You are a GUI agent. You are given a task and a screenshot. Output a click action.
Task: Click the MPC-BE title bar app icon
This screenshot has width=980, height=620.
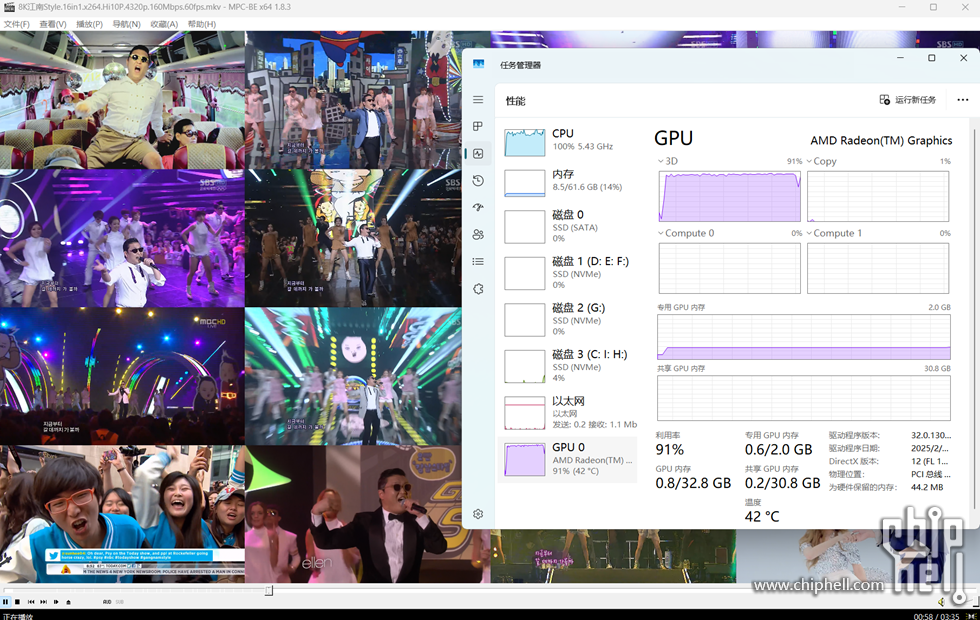coord(9,7)
